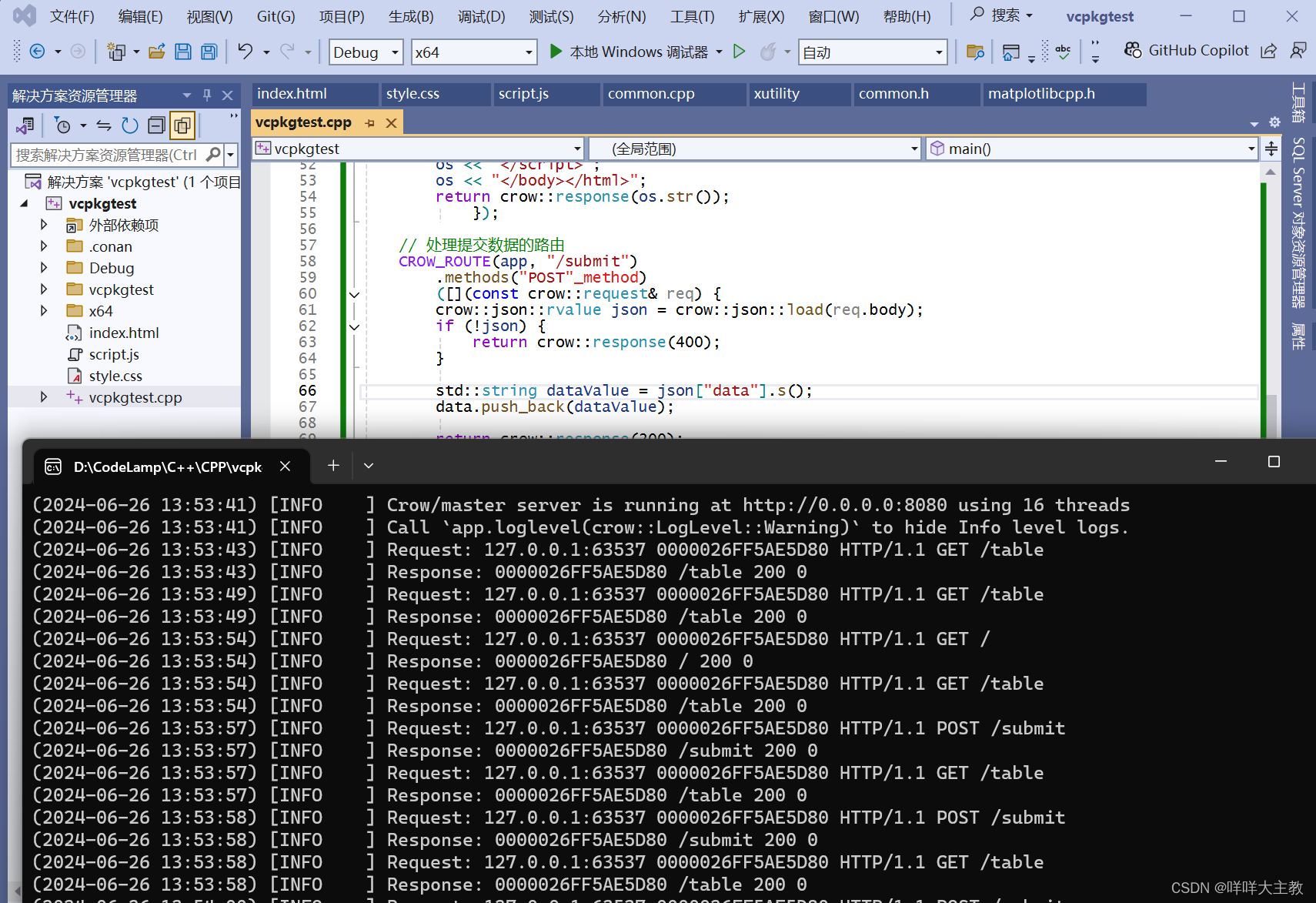Save all files using Save All icon

click(x=208, y=52)
